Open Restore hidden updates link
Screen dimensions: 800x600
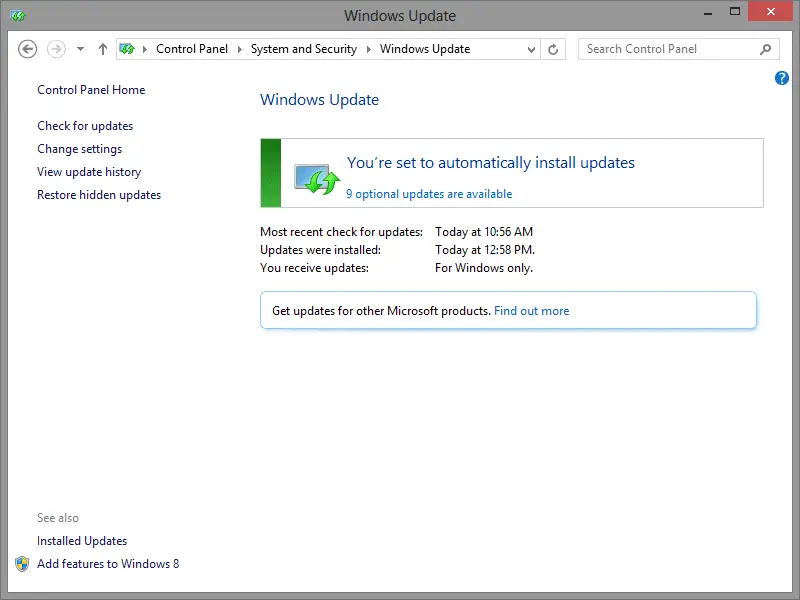click(99, 195)
